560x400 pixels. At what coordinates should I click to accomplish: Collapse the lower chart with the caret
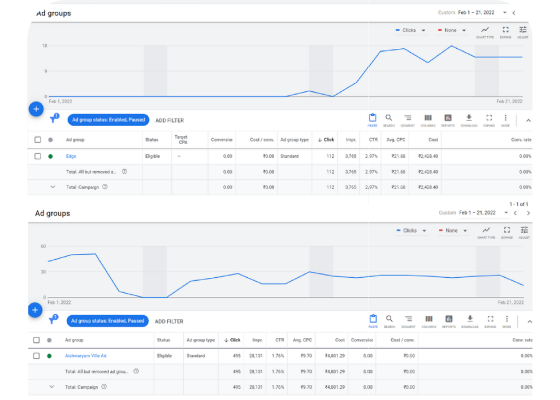click(530, 322)
